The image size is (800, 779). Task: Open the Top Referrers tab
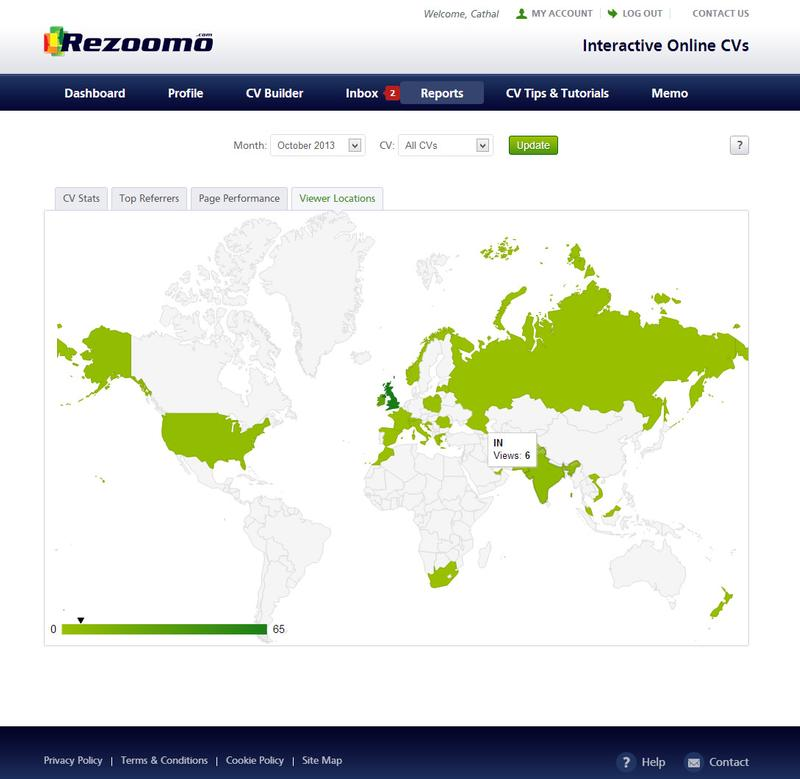(x=149, y=198)
